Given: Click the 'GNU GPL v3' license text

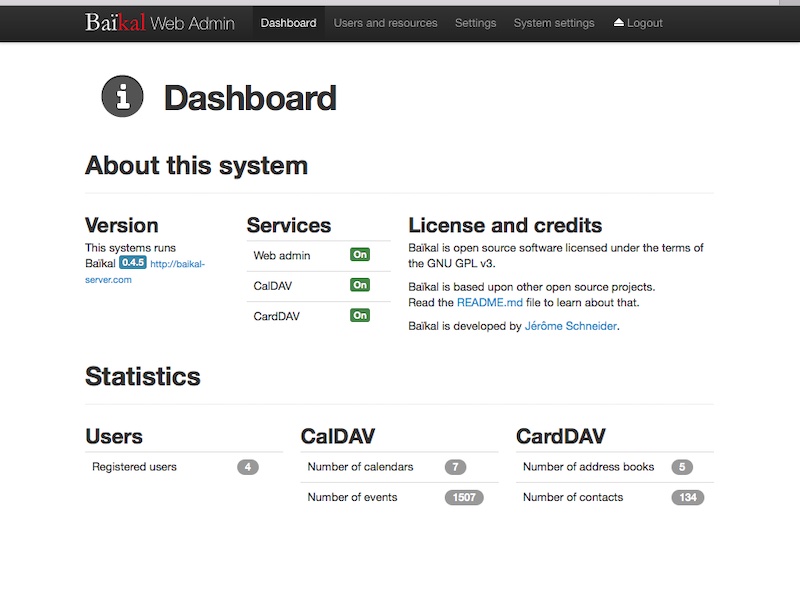Looking at the screenshot, I should 459,264.
